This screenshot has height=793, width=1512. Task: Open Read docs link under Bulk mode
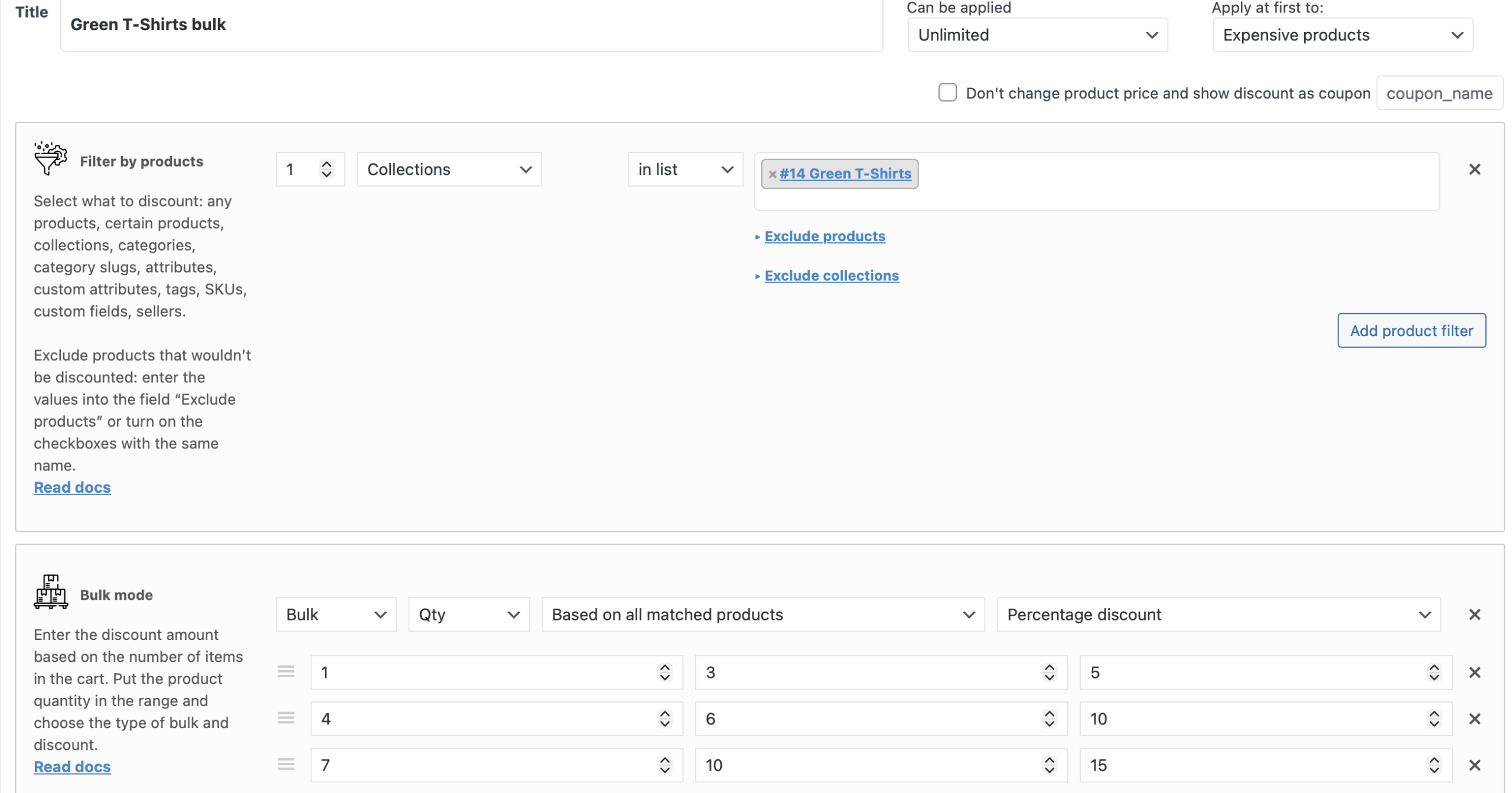72,766
